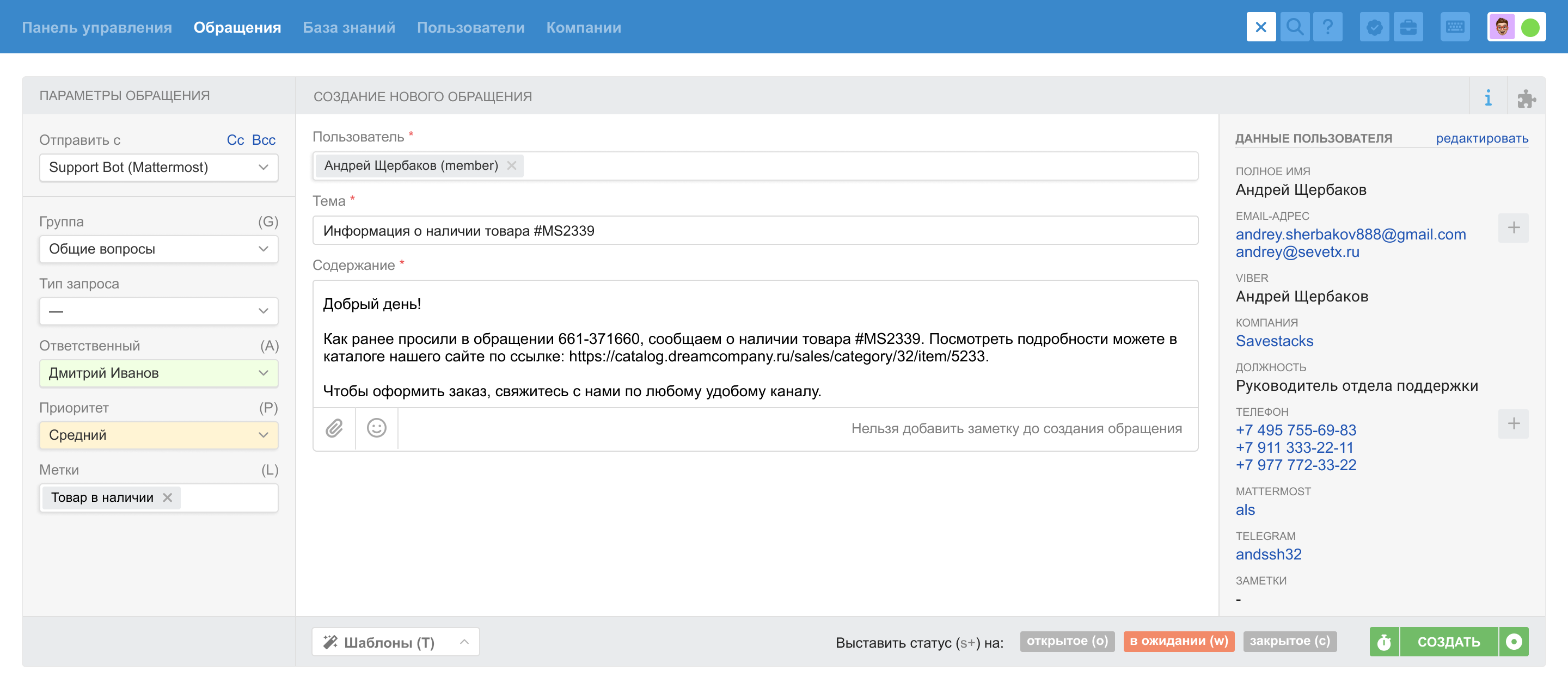Click the search magnifier icon in header
Viewport: 1568px width, 689px height.
coord(1294,27)
